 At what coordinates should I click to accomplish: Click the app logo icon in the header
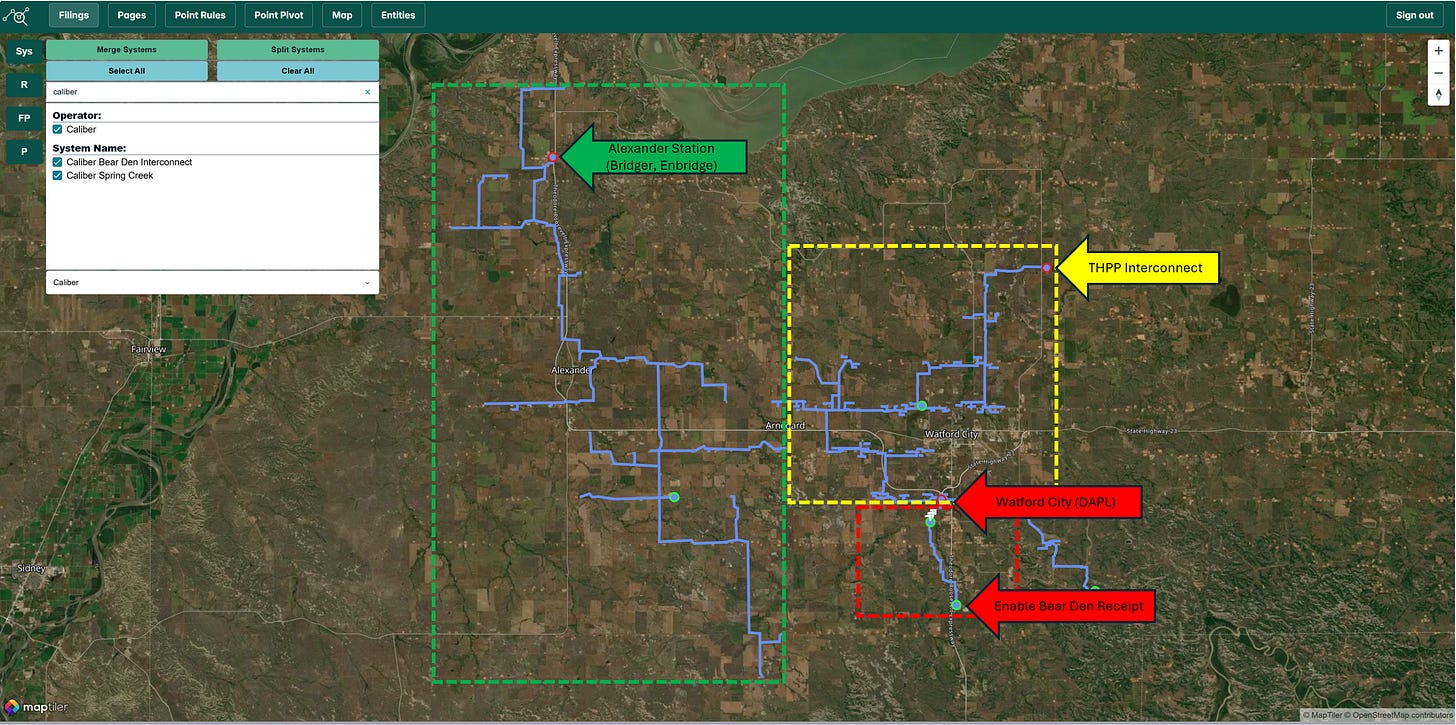15,15
